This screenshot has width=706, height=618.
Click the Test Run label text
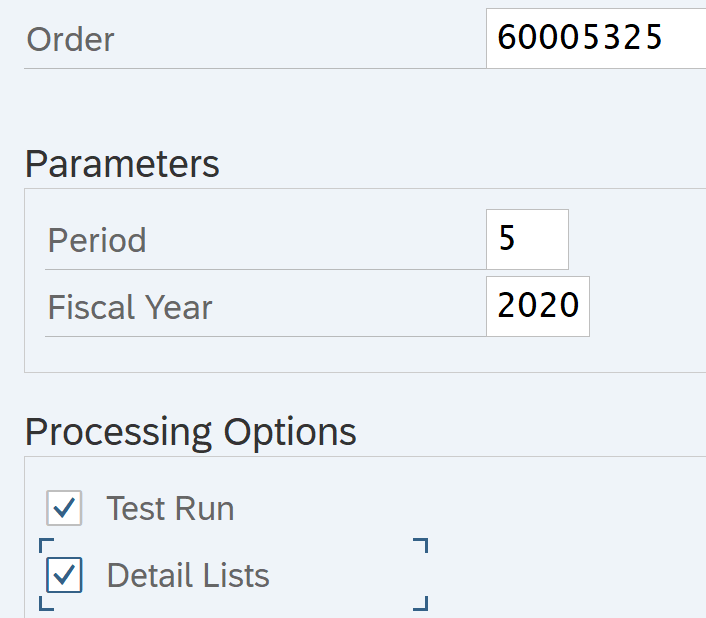click(x=170, y=508)
